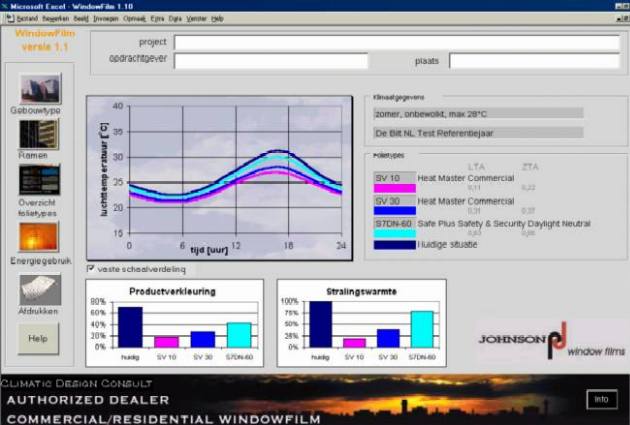Open the Gebouwtype building icon
The height and width of the screenshot is (425, 630).
[41, 88]
